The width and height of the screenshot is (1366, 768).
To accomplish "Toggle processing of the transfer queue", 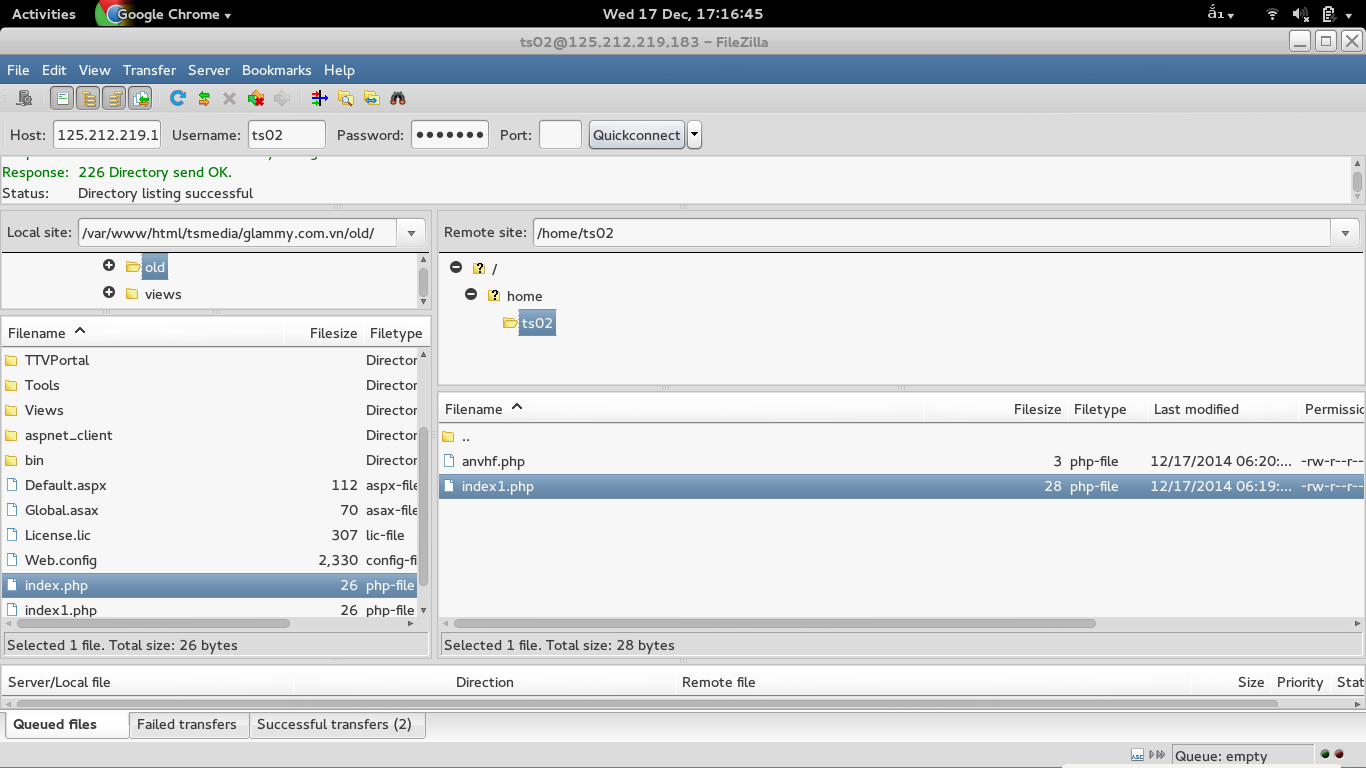I will [204, 98].
